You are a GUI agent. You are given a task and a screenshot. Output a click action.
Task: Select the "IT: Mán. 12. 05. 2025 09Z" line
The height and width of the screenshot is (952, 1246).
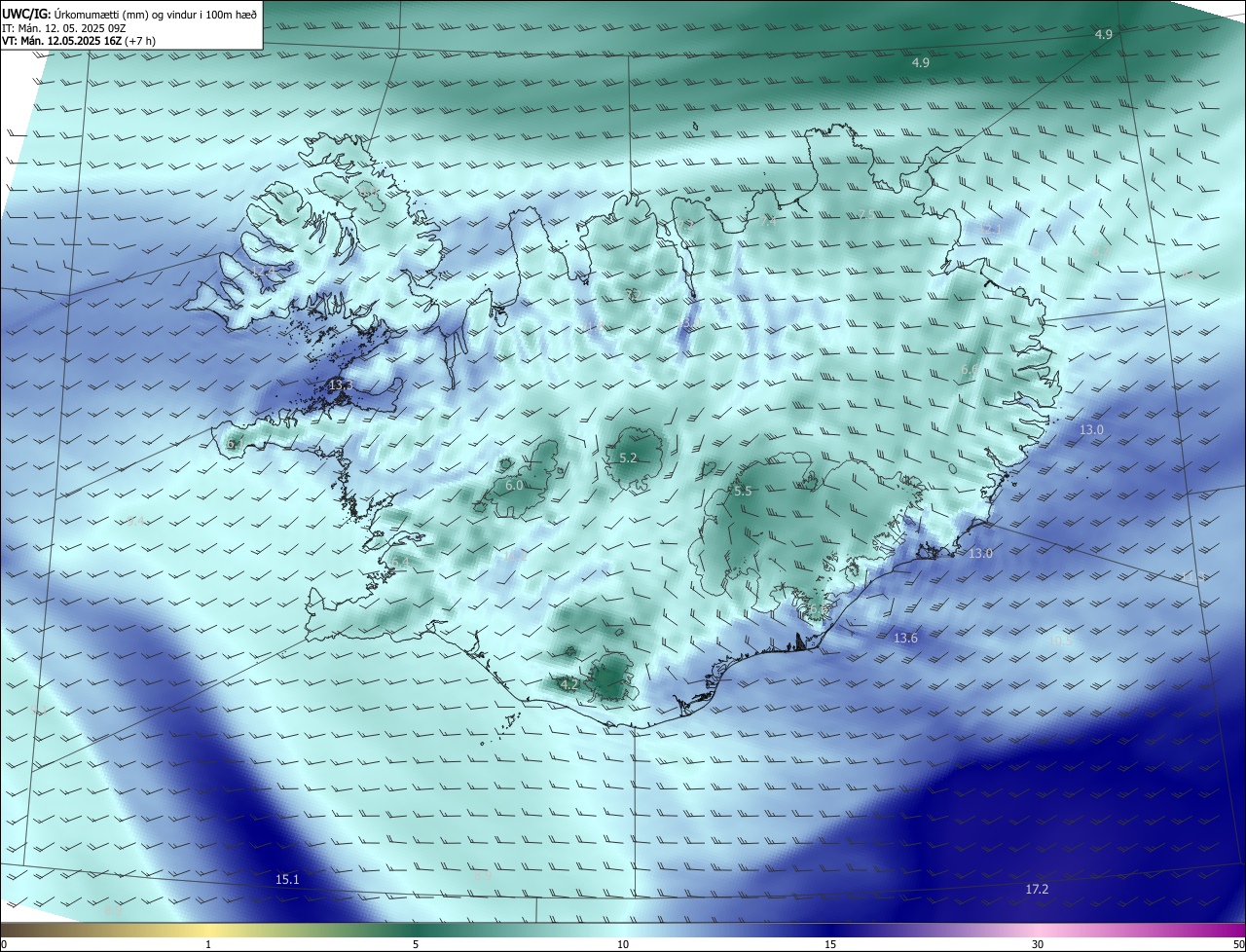coord(65,28)
